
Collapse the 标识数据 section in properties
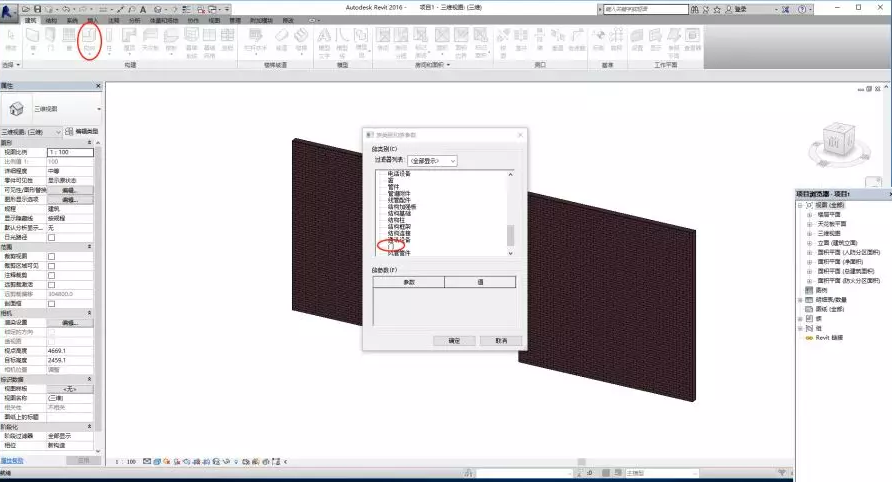pos(89,379)
